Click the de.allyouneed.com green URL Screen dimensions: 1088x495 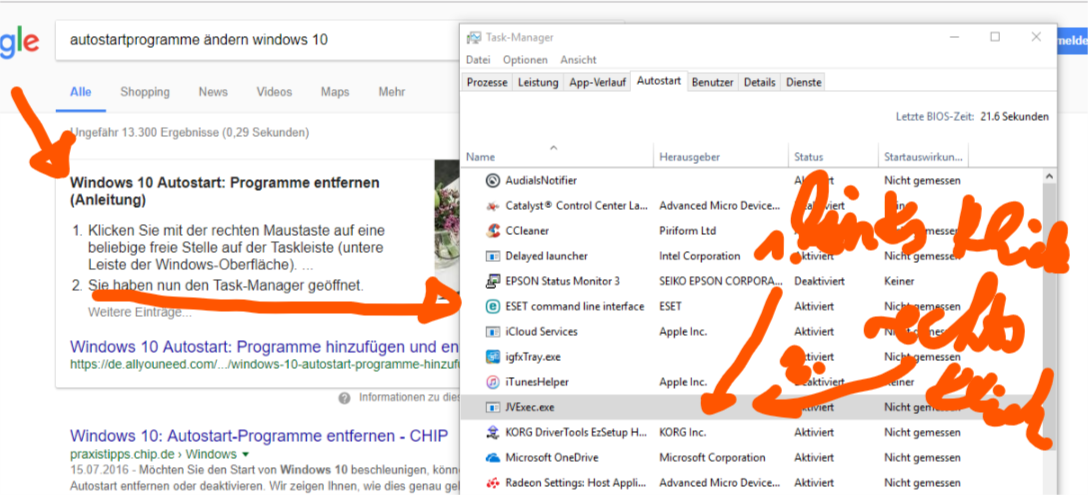[x=264, y=363]
